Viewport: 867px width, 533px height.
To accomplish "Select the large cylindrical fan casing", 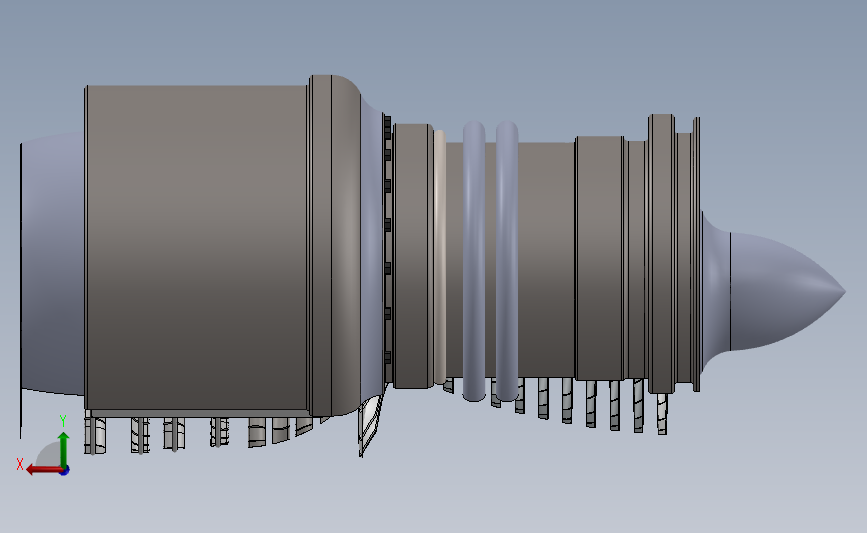I will 197,248.
